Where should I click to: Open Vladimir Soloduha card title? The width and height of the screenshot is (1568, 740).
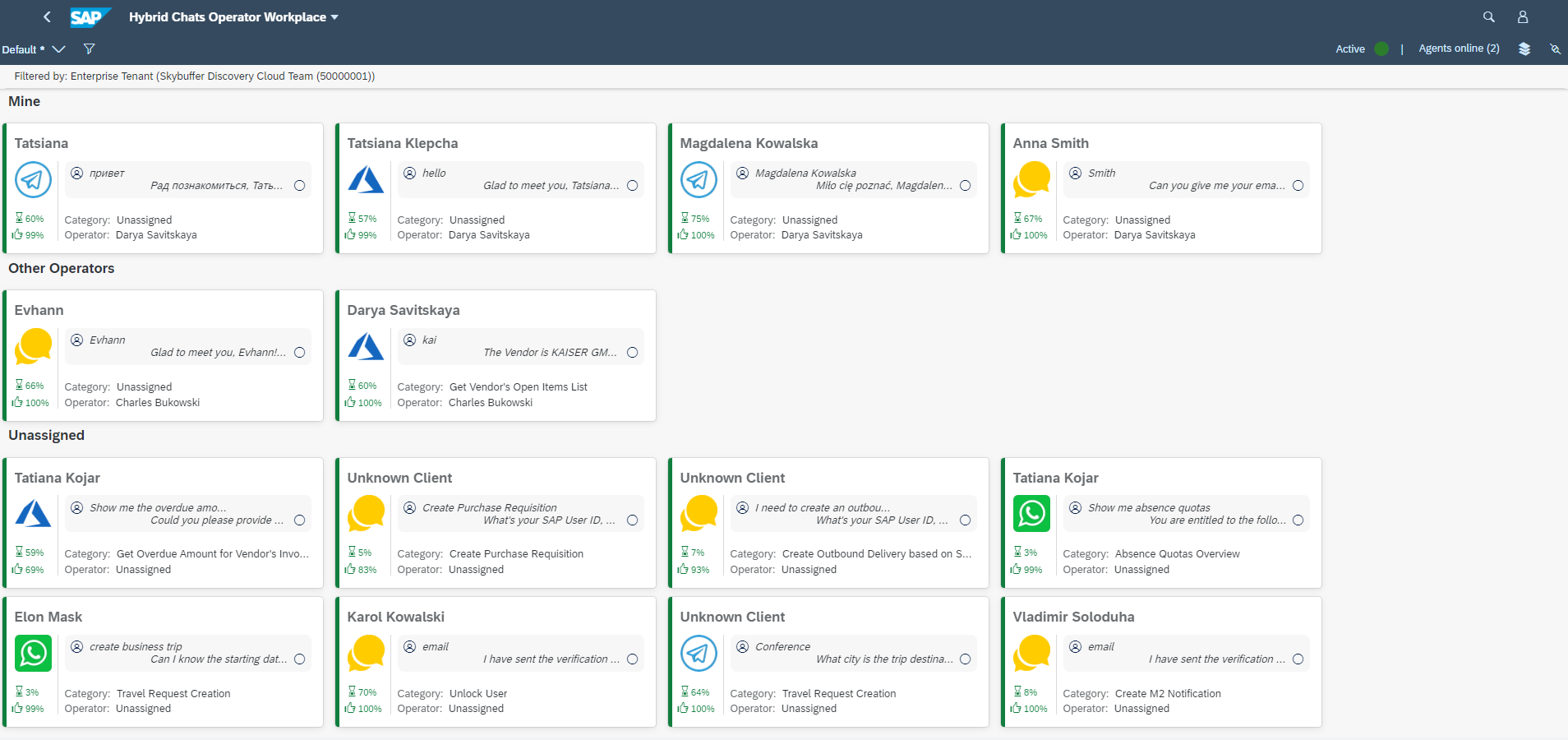pyautogui.click(x=1073, y=617)
